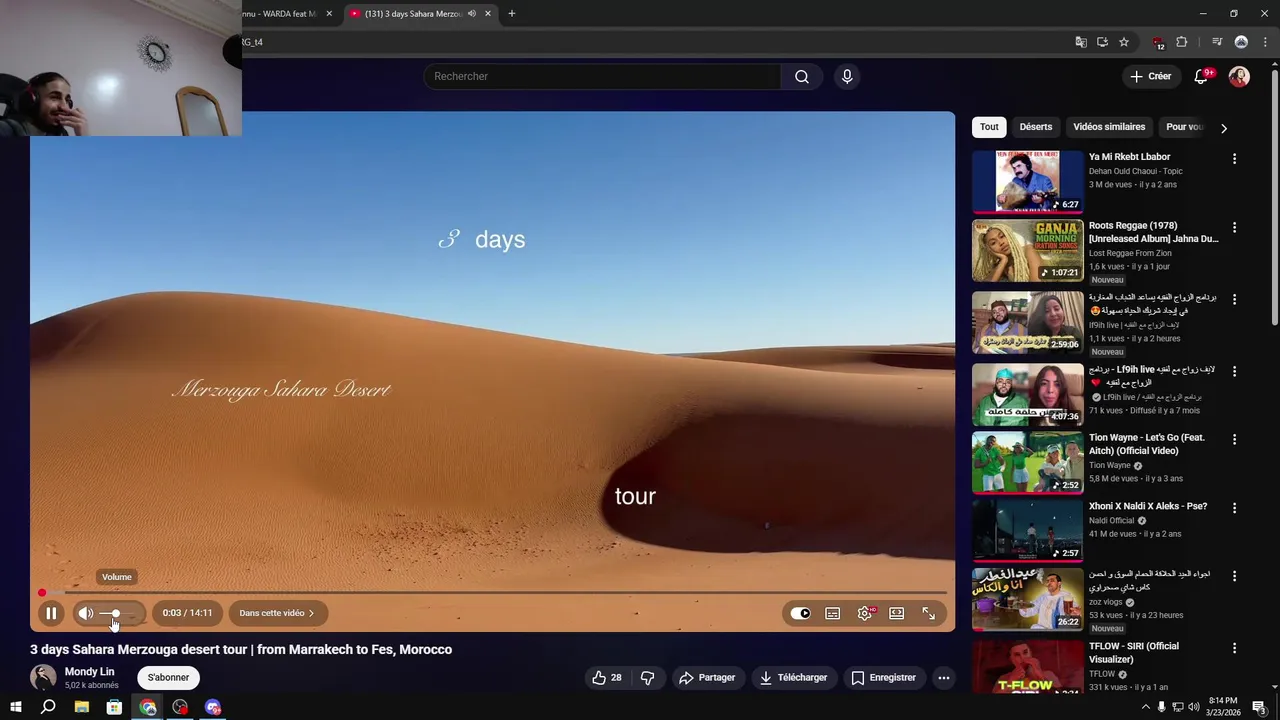Open File Explorer from the taskbar
1280x720 pixels.
(x=82, y=707)
